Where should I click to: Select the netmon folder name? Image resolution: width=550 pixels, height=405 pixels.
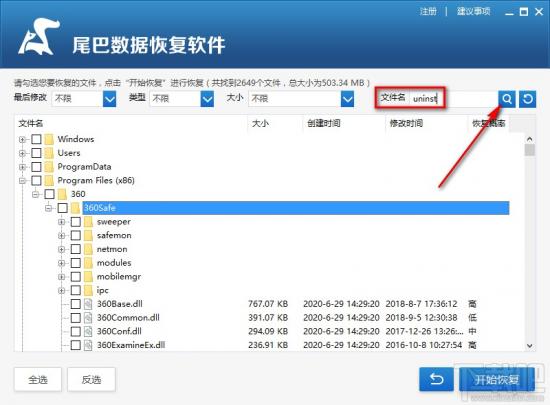[112, 249]
